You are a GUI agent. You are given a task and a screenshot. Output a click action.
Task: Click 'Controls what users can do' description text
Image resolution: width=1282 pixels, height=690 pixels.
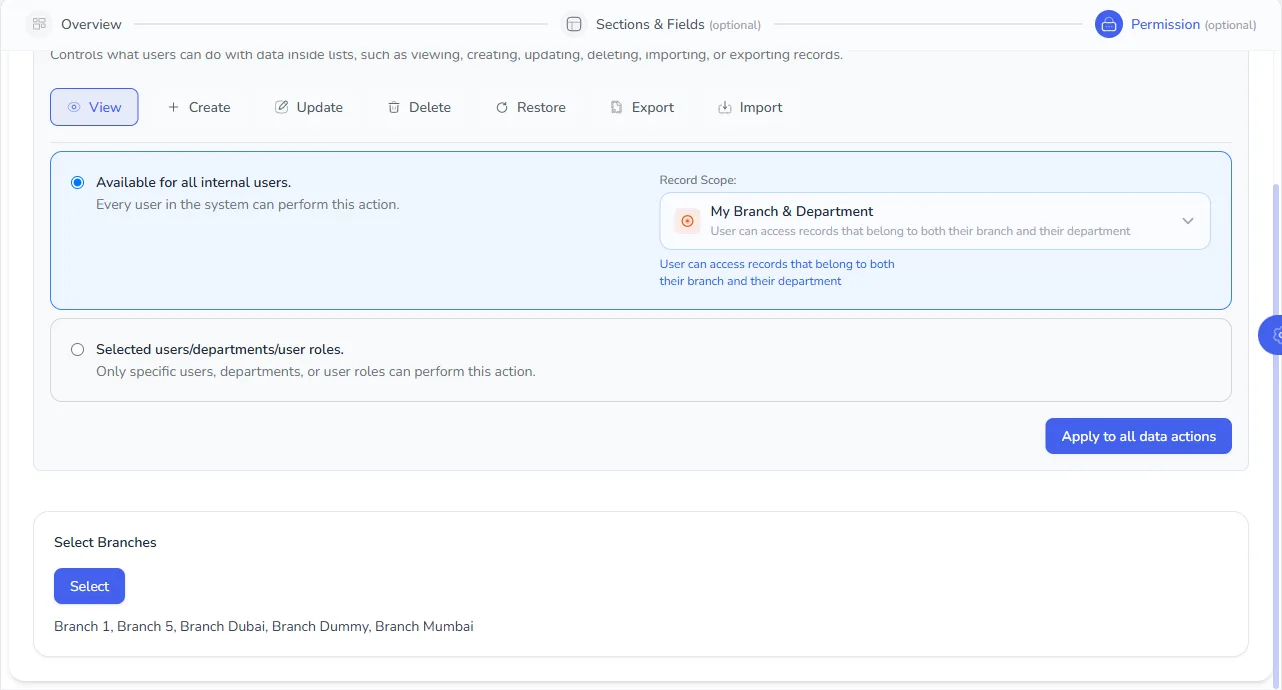tap(446, 55)
